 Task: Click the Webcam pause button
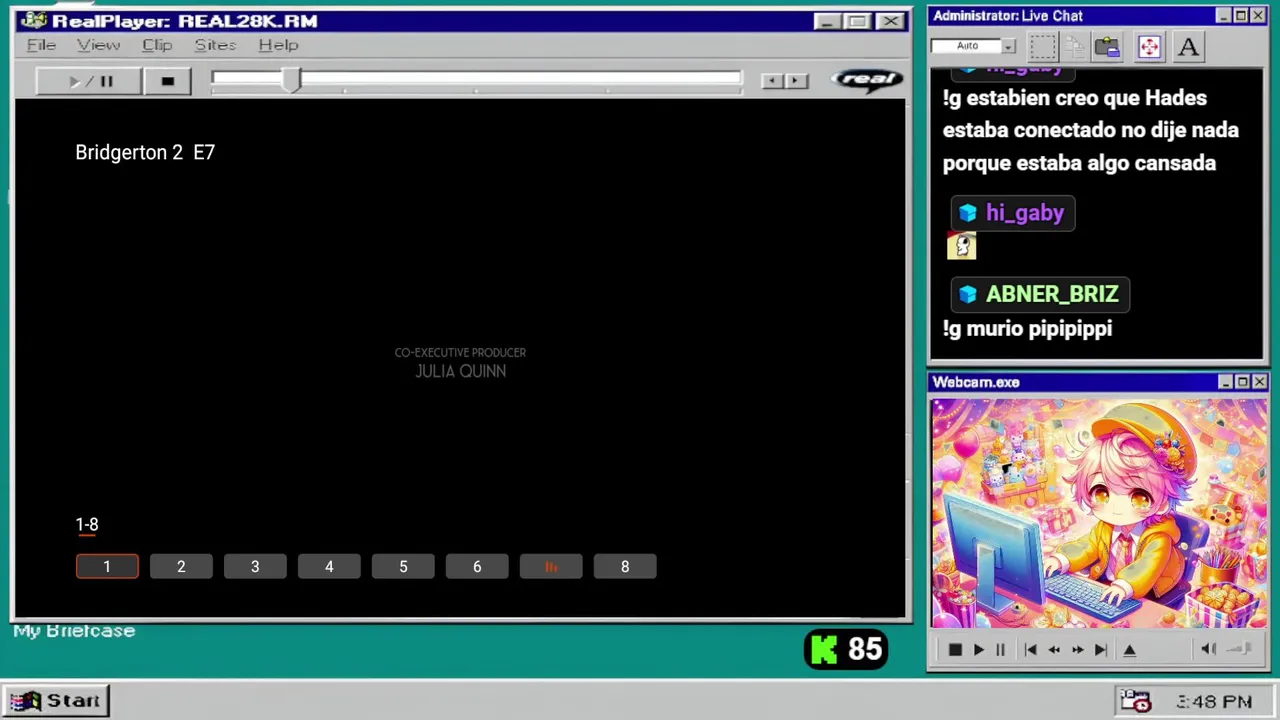point(1000,650)
